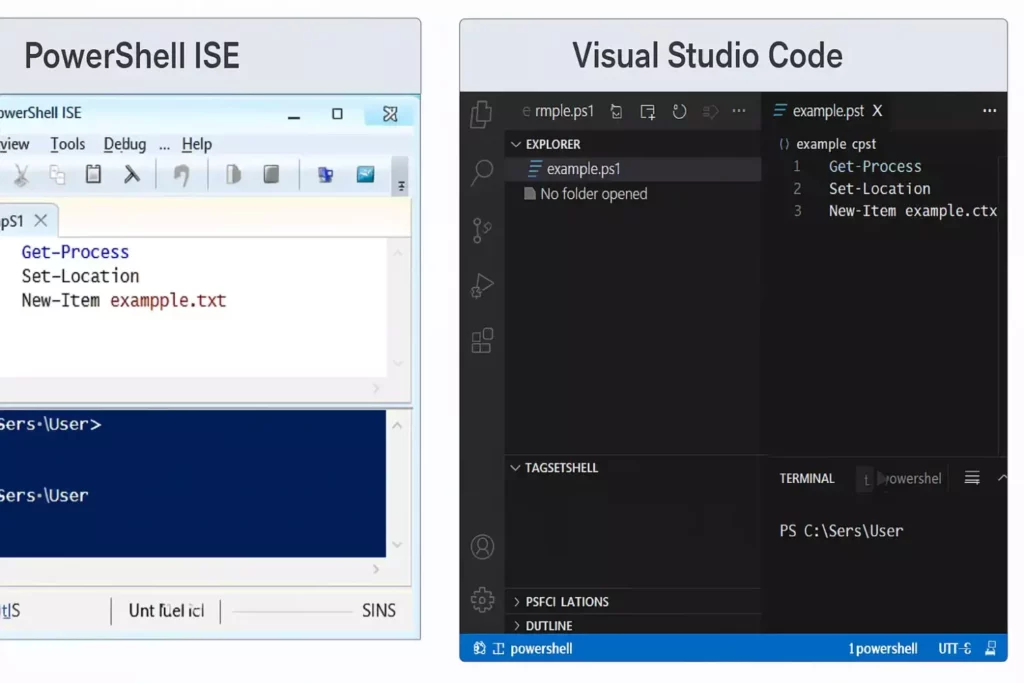Click the gray half-page icon in ISE toolbar
The image size is (1024, 683).
click(x=233, y=174)
